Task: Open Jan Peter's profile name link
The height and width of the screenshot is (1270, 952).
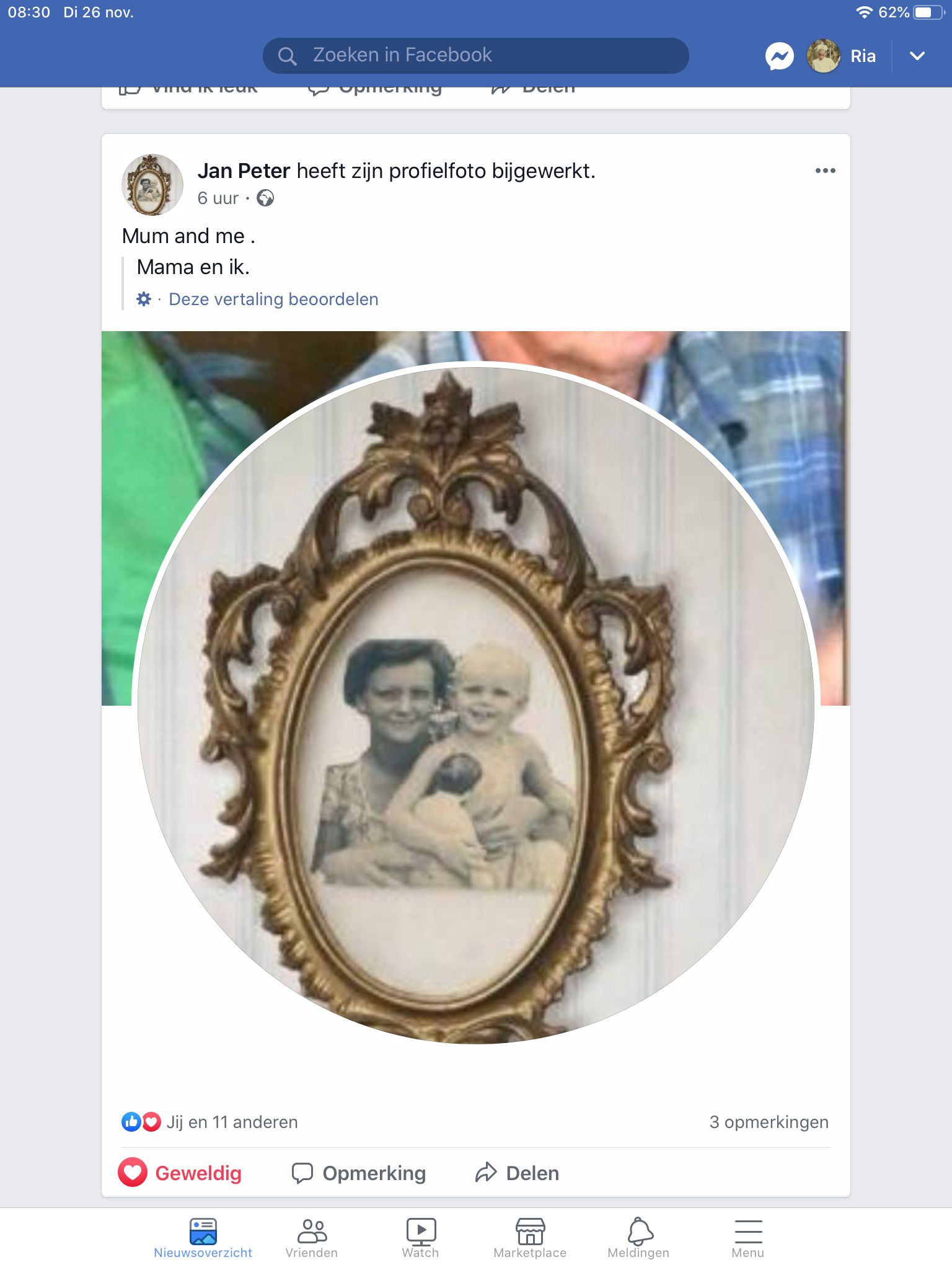Action: 244,171
